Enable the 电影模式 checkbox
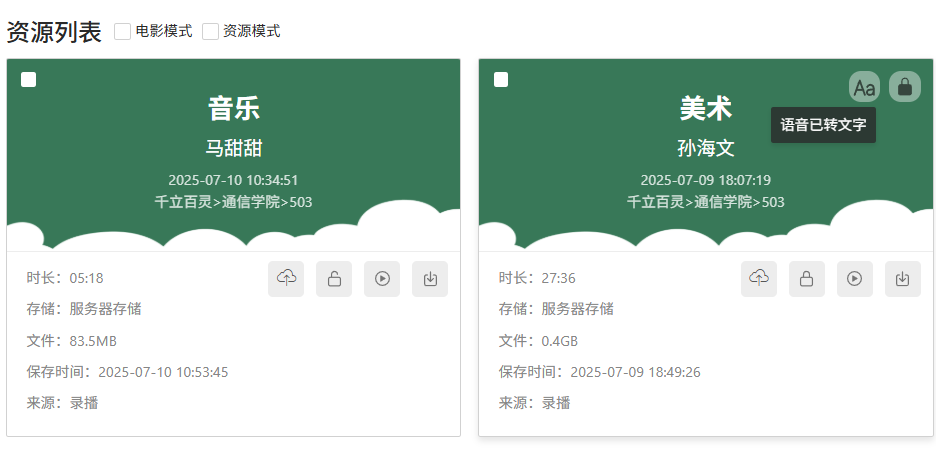 [x=123, y=32]
